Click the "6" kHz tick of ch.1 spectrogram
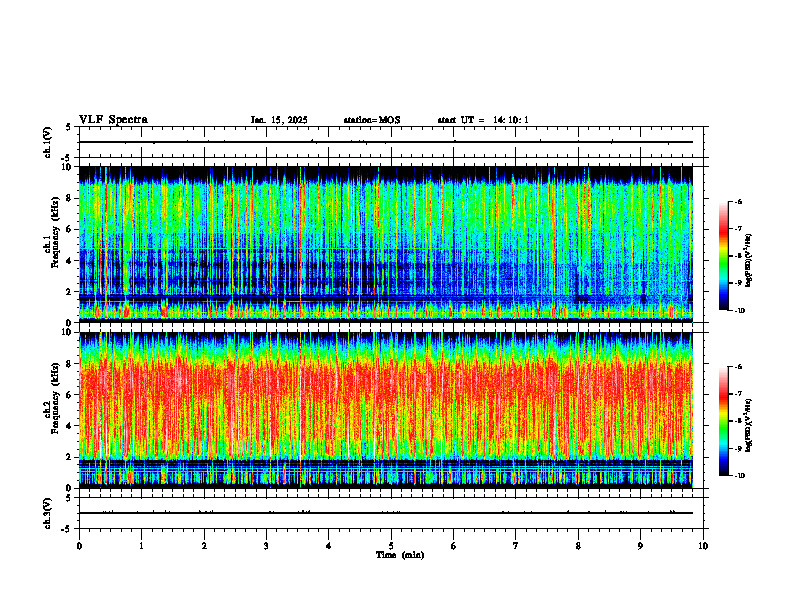 click(70, 229)
